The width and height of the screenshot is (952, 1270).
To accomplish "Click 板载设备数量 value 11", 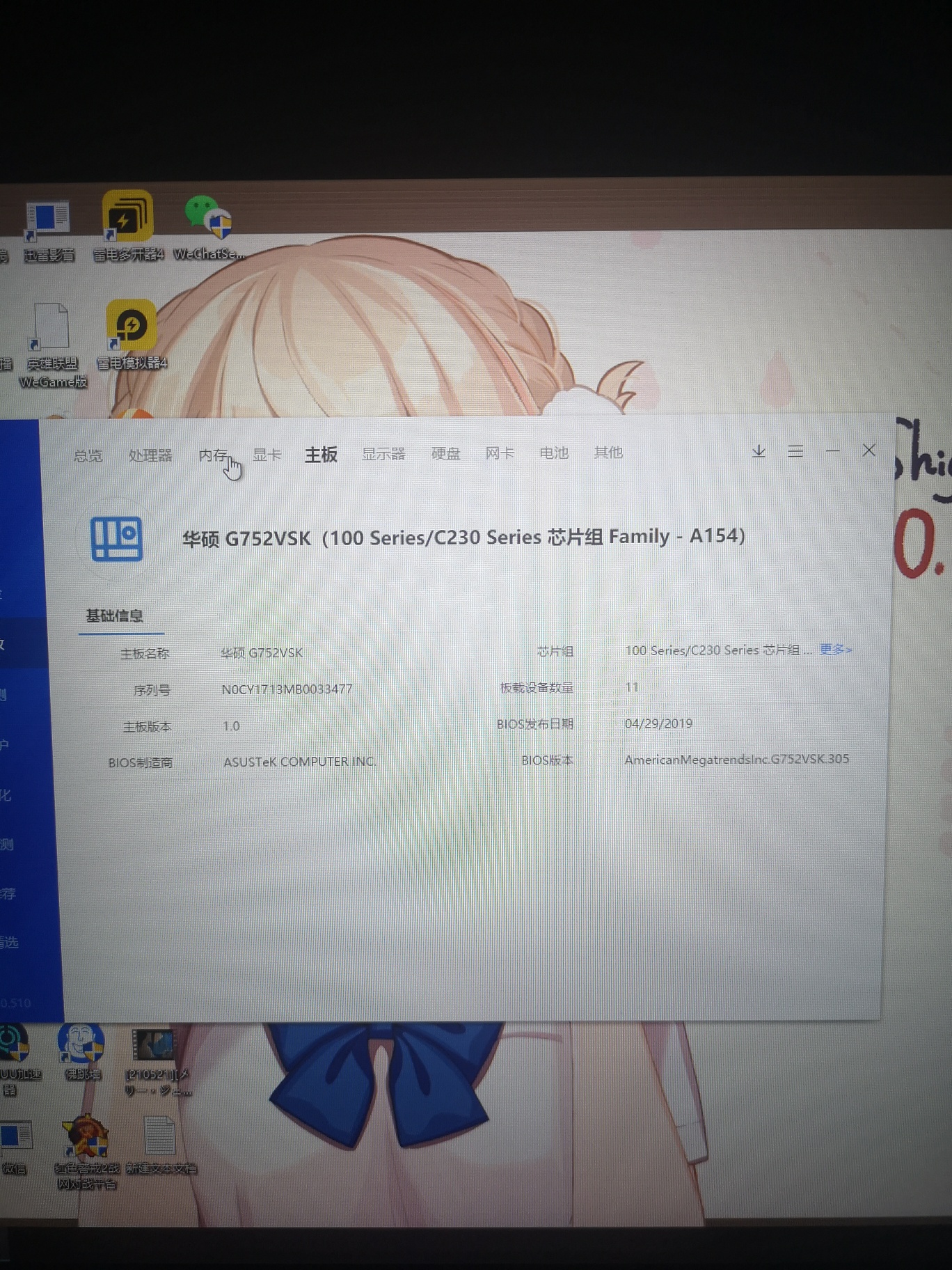I will pyautogui.click(x=632, y=687).
